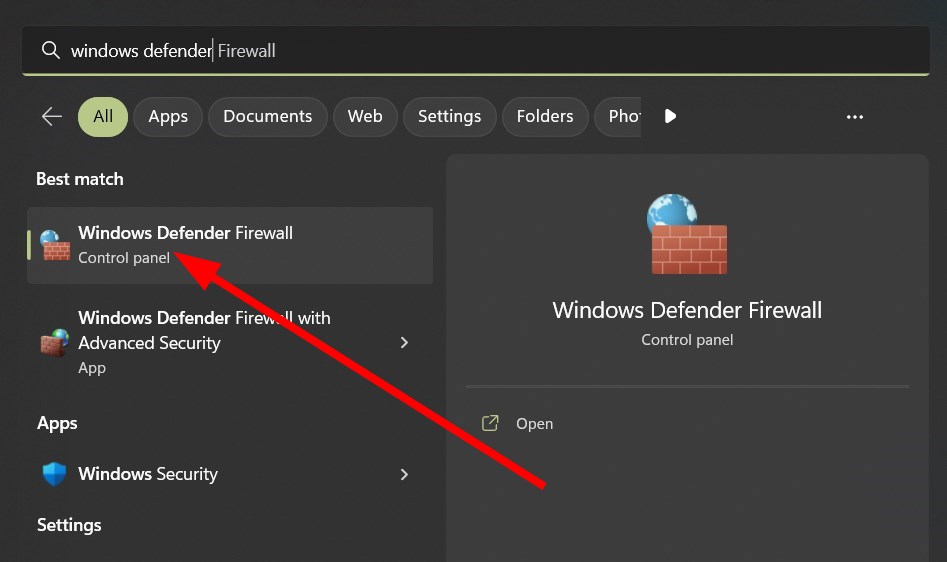Image resolution: width=947 pixels, height=562 pixels.
Task: Expand Advanced Security result options chevron
Action: point(404,342)
